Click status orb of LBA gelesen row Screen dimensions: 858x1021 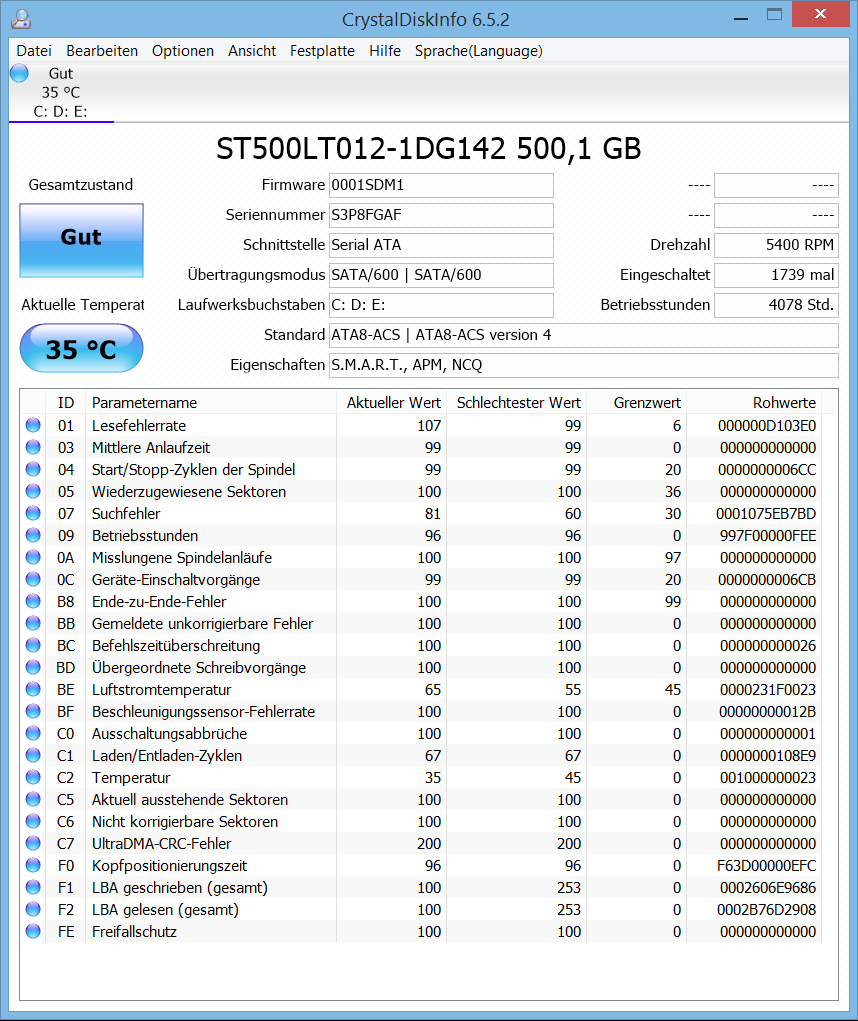[x=33, y=909]
